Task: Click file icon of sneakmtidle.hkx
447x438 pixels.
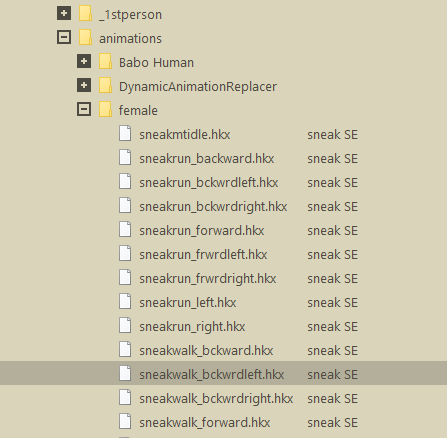Action: coord(125,134)
